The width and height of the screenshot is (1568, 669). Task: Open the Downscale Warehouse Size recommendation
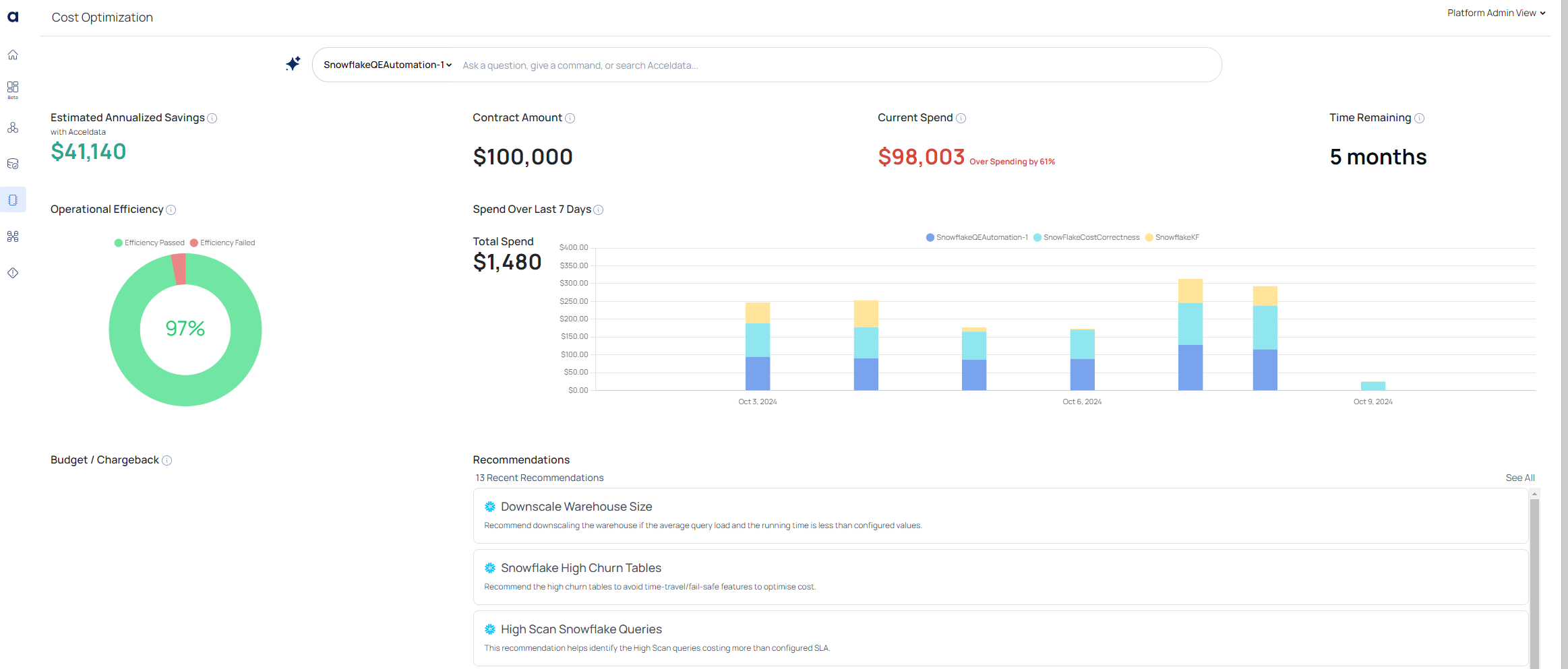[x=1000, y=515]
